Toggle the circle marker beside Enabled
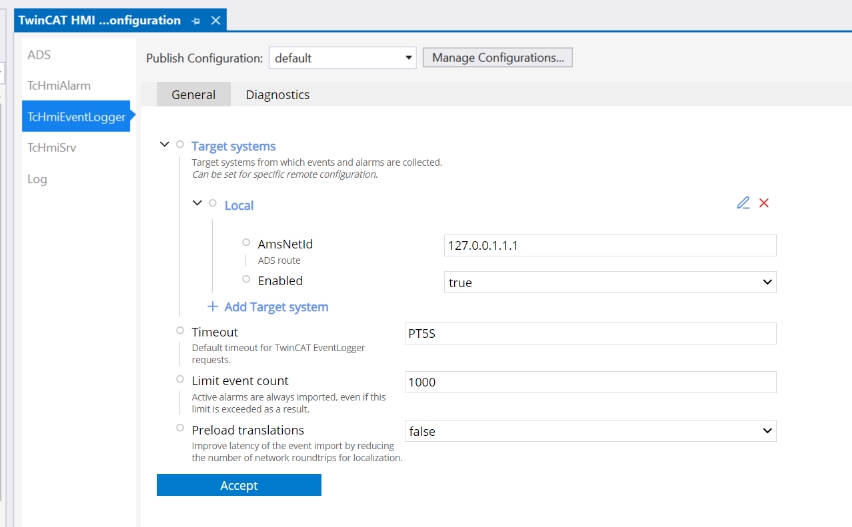Image resolution: width=852 pixels, height=527 pixels. [x=246, y=279]
